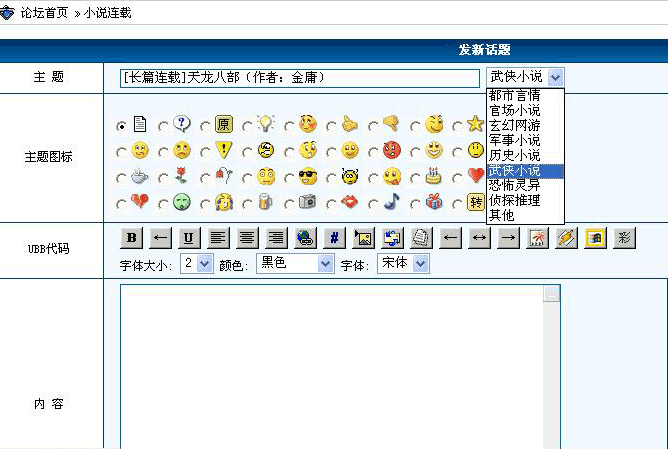Click the gift box topic icon

[x=434, y=202]
